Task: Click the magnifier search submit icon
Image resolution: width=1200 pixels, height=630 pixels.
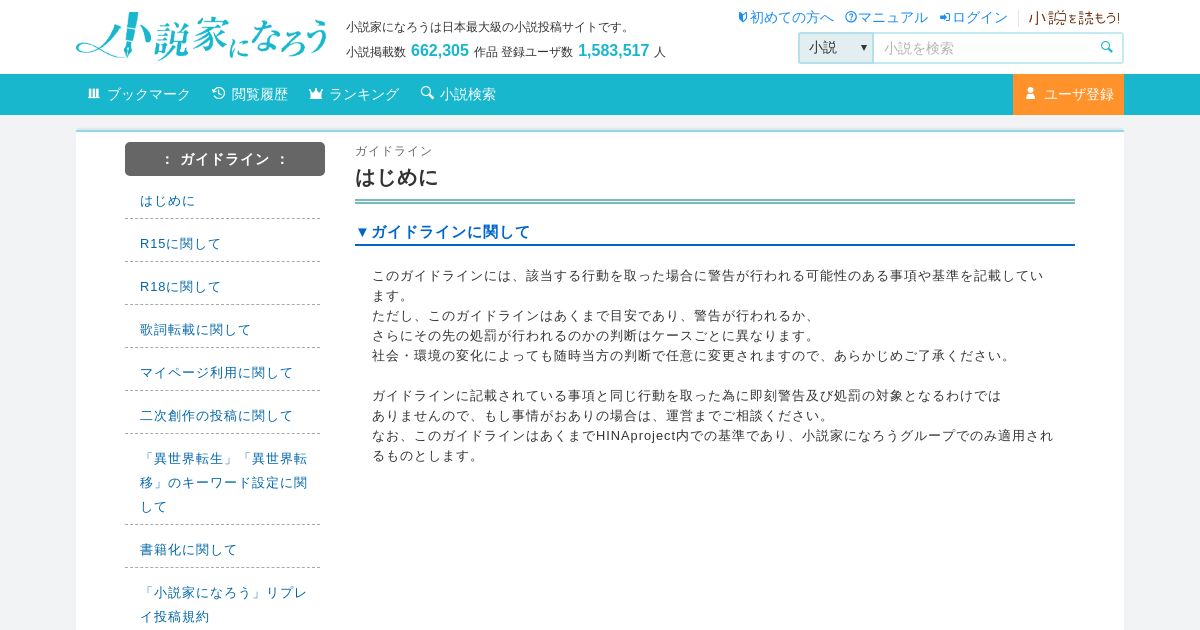Action: click(1107, 47)
